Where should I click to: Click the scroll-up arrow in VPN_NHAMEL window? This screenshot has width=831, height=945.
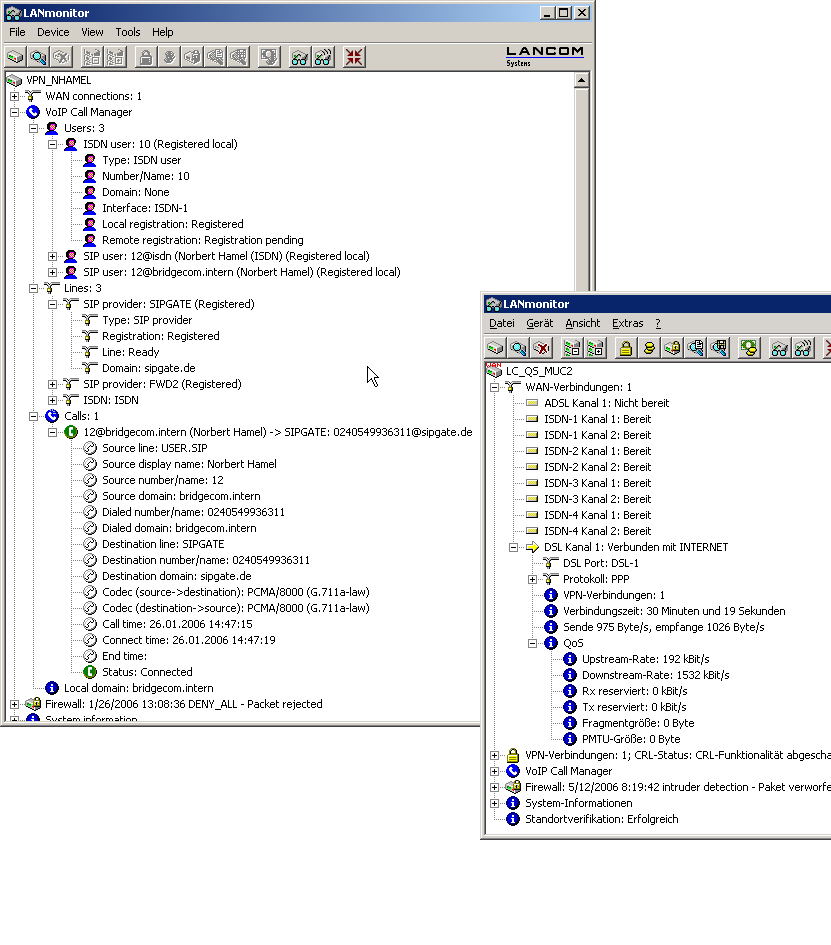[x=581, y=79]
